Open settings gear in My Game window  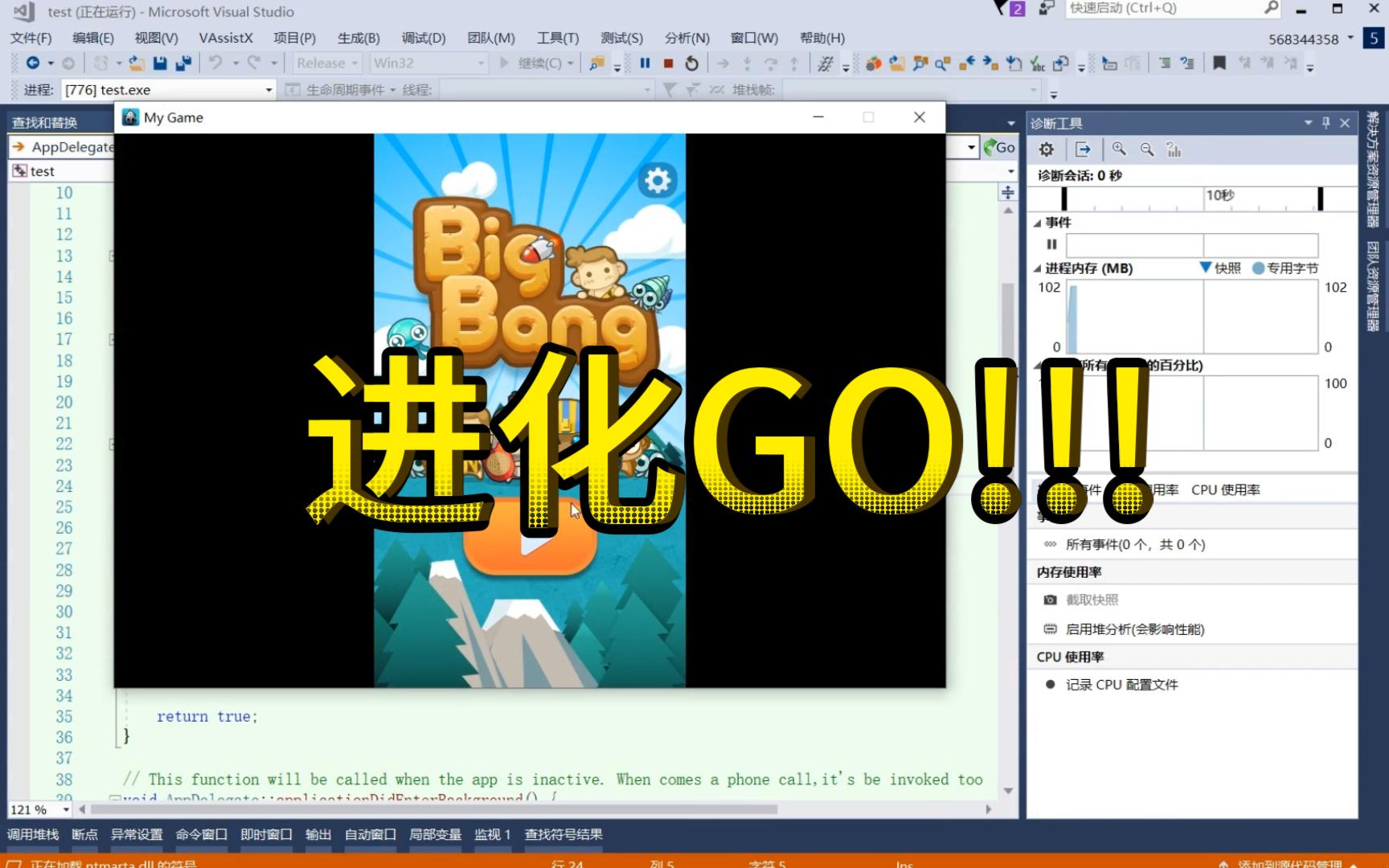click(x=658, y=180)
